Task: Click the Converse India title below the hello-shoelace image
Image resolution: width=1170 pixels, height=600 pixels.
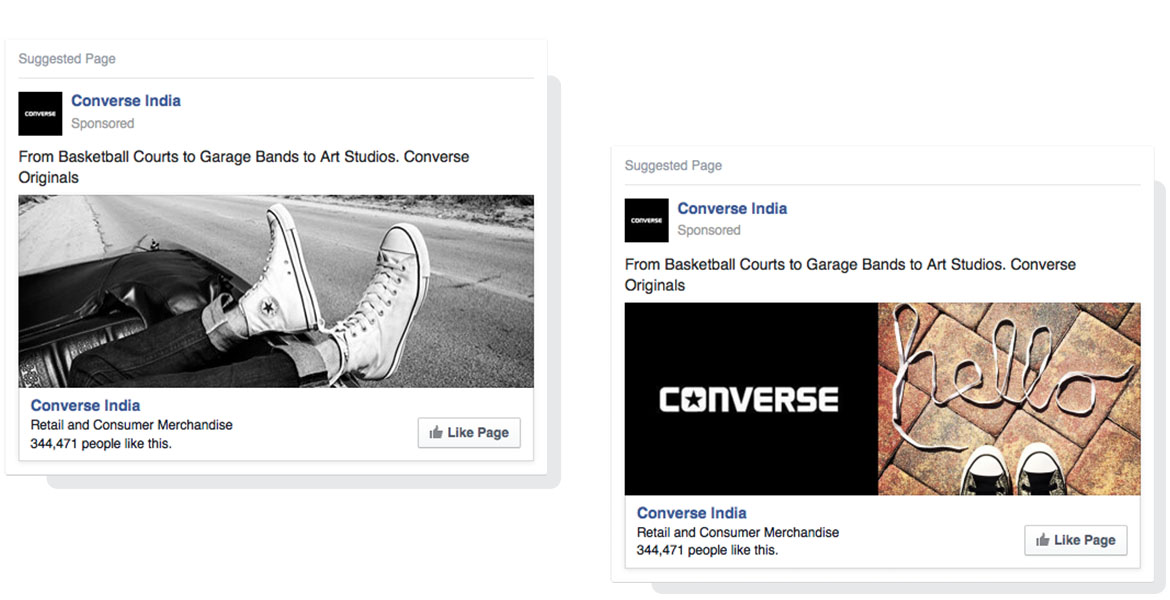Action: click(x=691, y=514)
